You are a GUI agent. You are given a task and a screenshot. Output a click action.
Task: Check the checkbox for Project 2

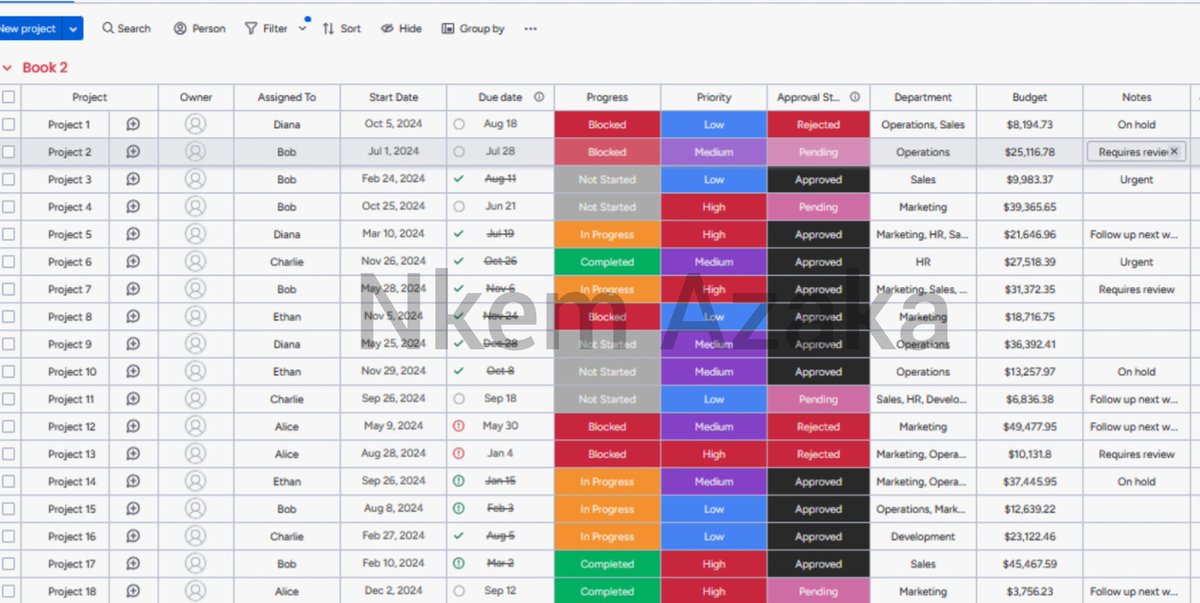pos(9,152)
